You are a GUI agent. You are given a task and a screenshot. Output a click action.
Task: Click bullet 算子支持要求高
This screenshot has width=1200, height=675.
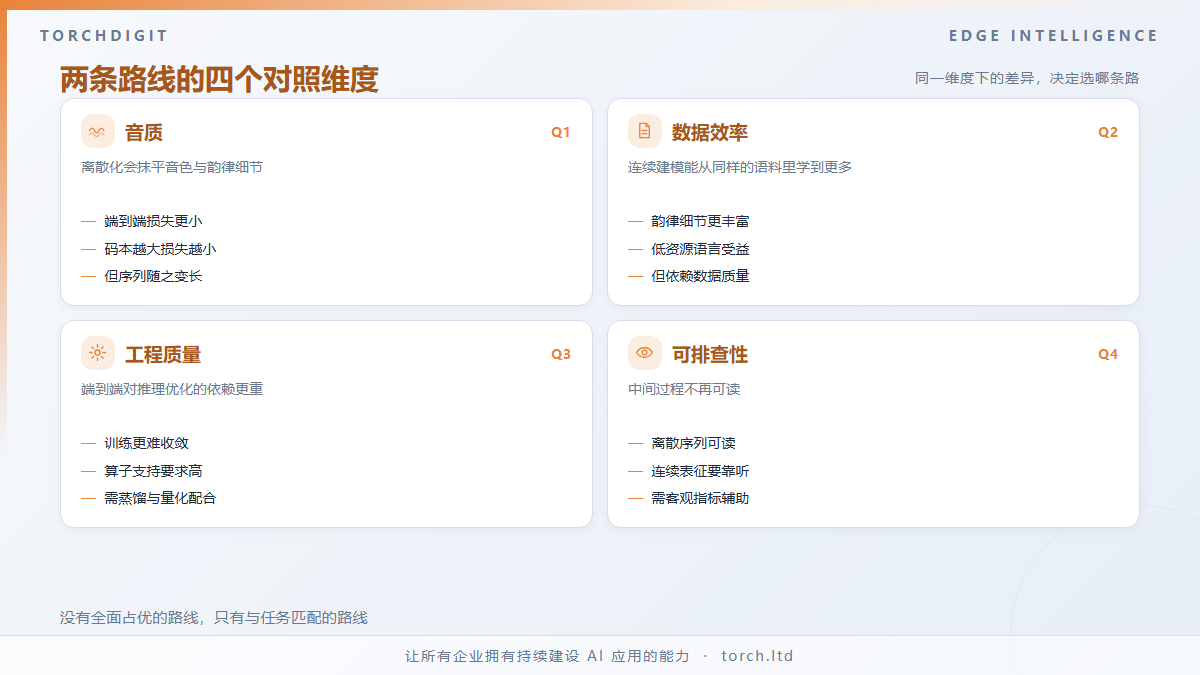click(153, 471)
